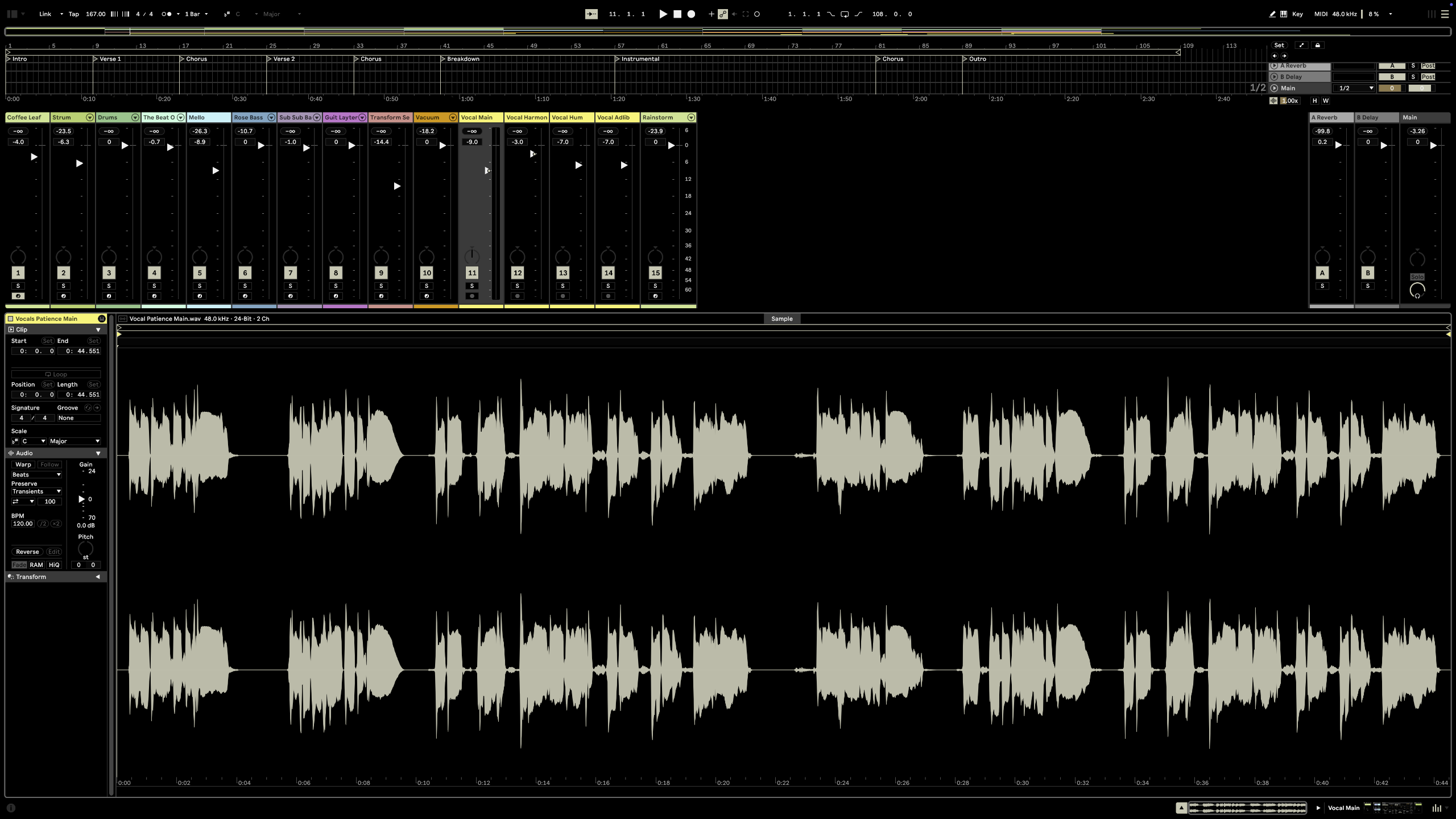Toggle the Automation Arm link icon
The image size is (1456, 819).
(723, 14)
